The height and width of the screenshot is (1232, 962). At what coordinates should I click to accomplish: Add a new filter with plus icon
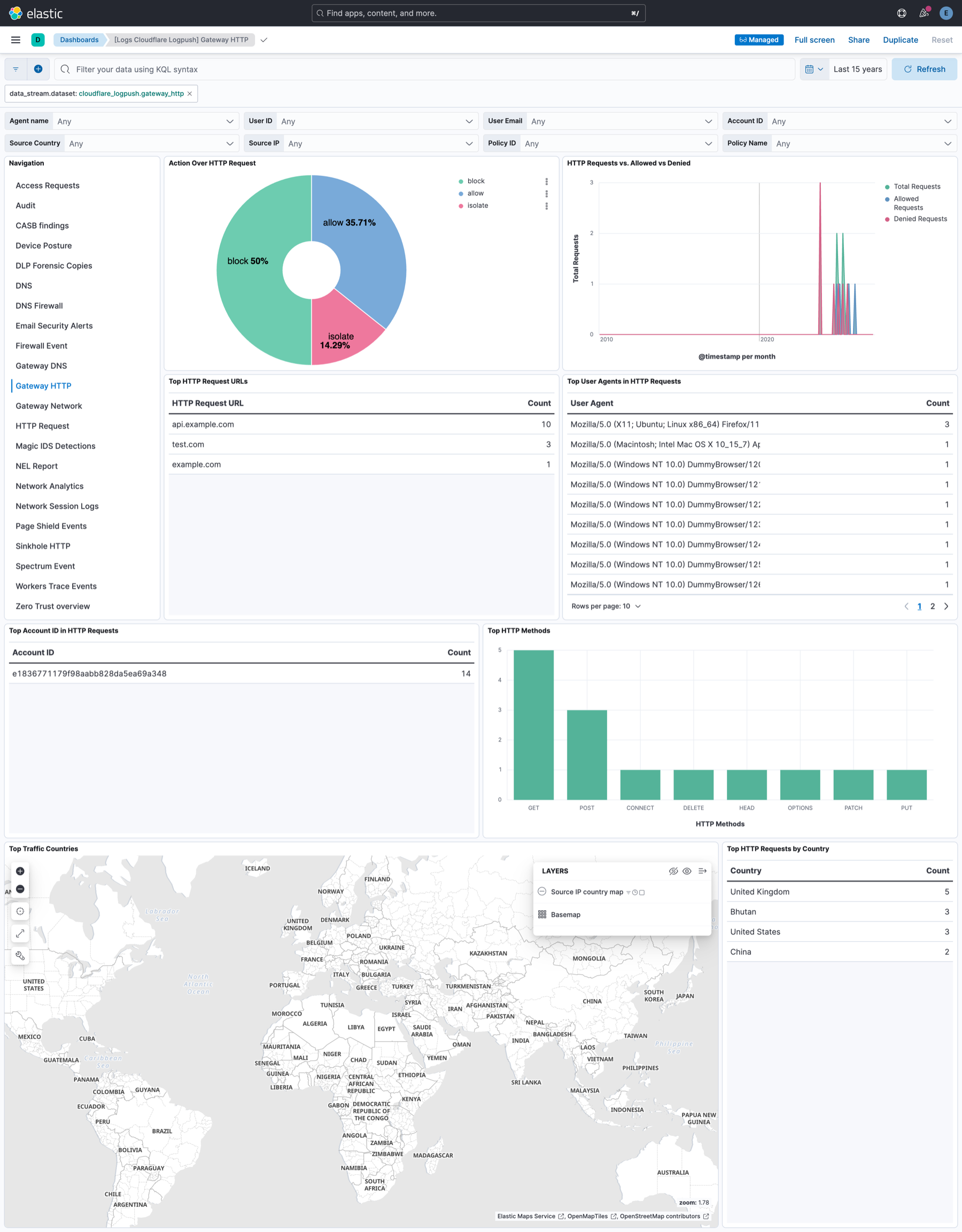point(38,69)
